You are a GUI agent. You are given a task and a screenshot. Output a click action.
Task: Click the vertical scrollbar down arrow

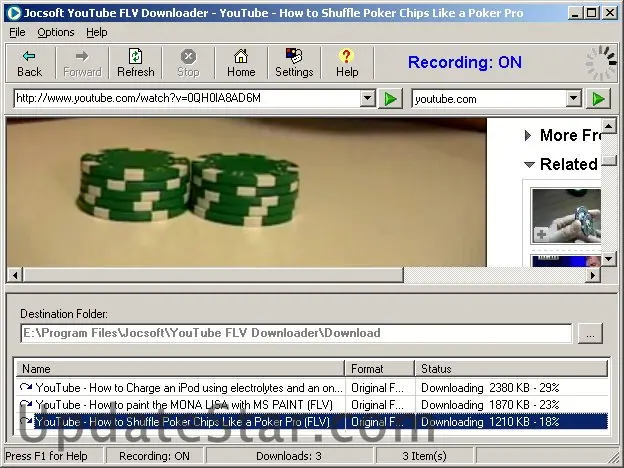[609, 259]
